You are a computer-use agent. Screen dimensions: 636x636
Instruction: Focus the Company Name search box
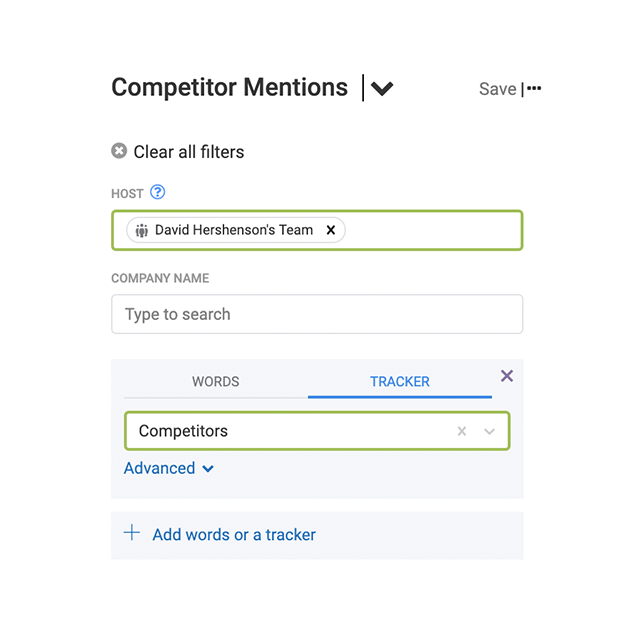click(x=316, y=314)
